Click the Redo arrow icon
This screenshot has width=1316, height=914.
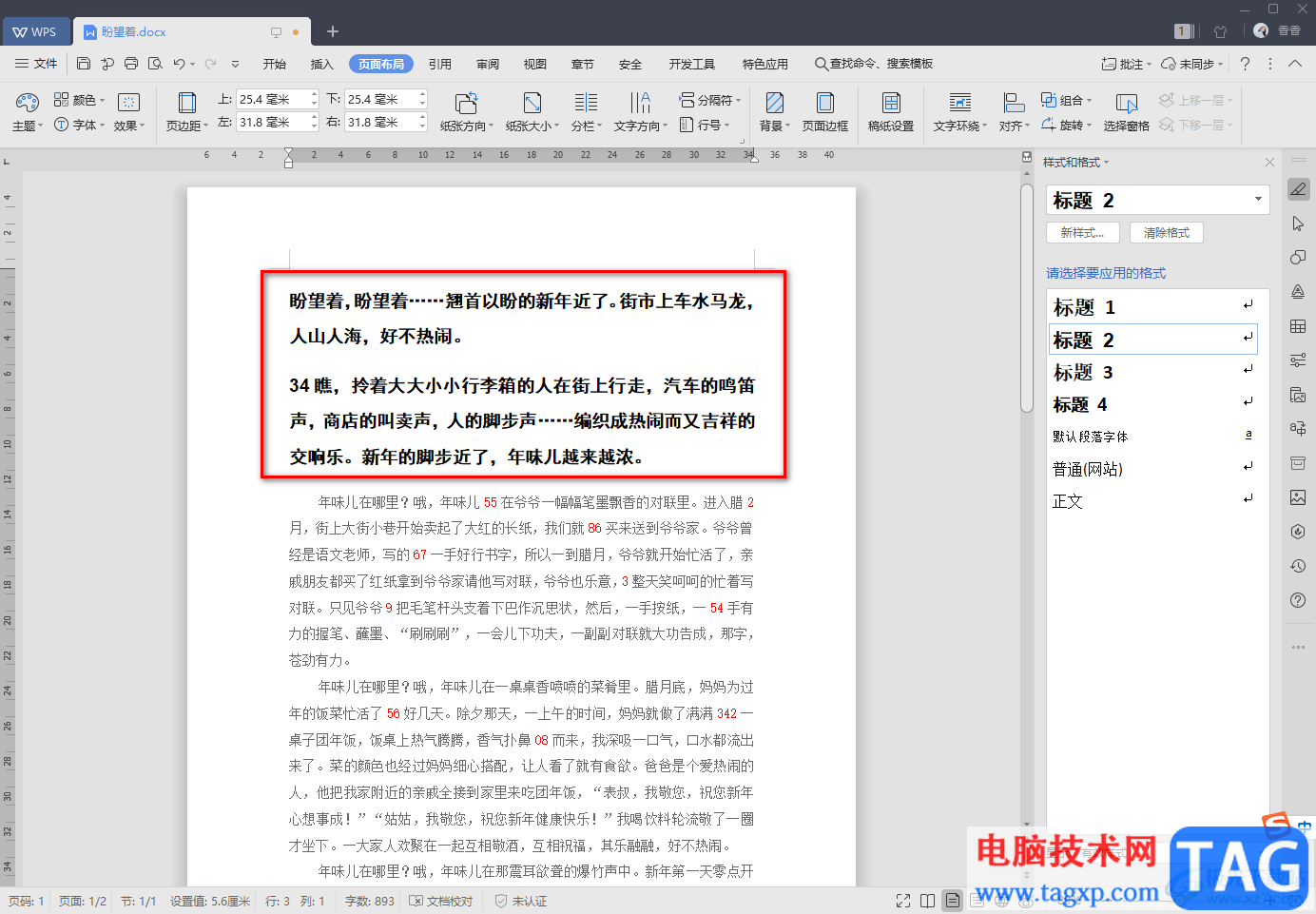click(x=210, y=64)
